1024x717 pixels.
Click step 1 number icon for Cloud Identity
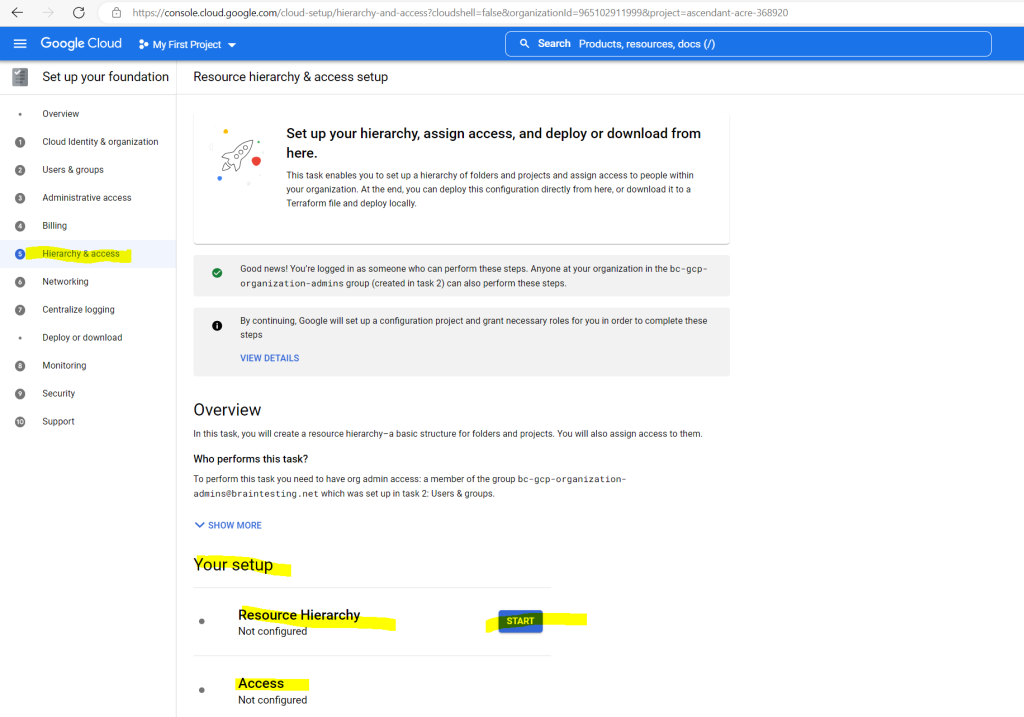[20, 142]
